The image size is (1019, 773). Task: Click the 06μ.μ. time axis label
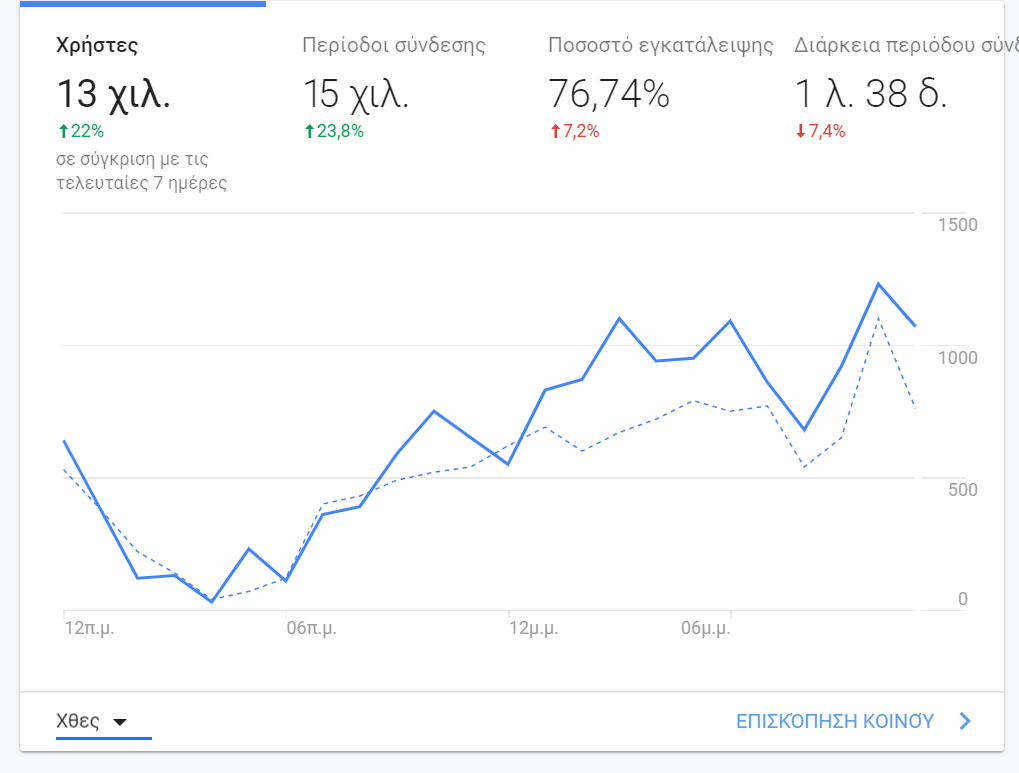tap(704, 629)
